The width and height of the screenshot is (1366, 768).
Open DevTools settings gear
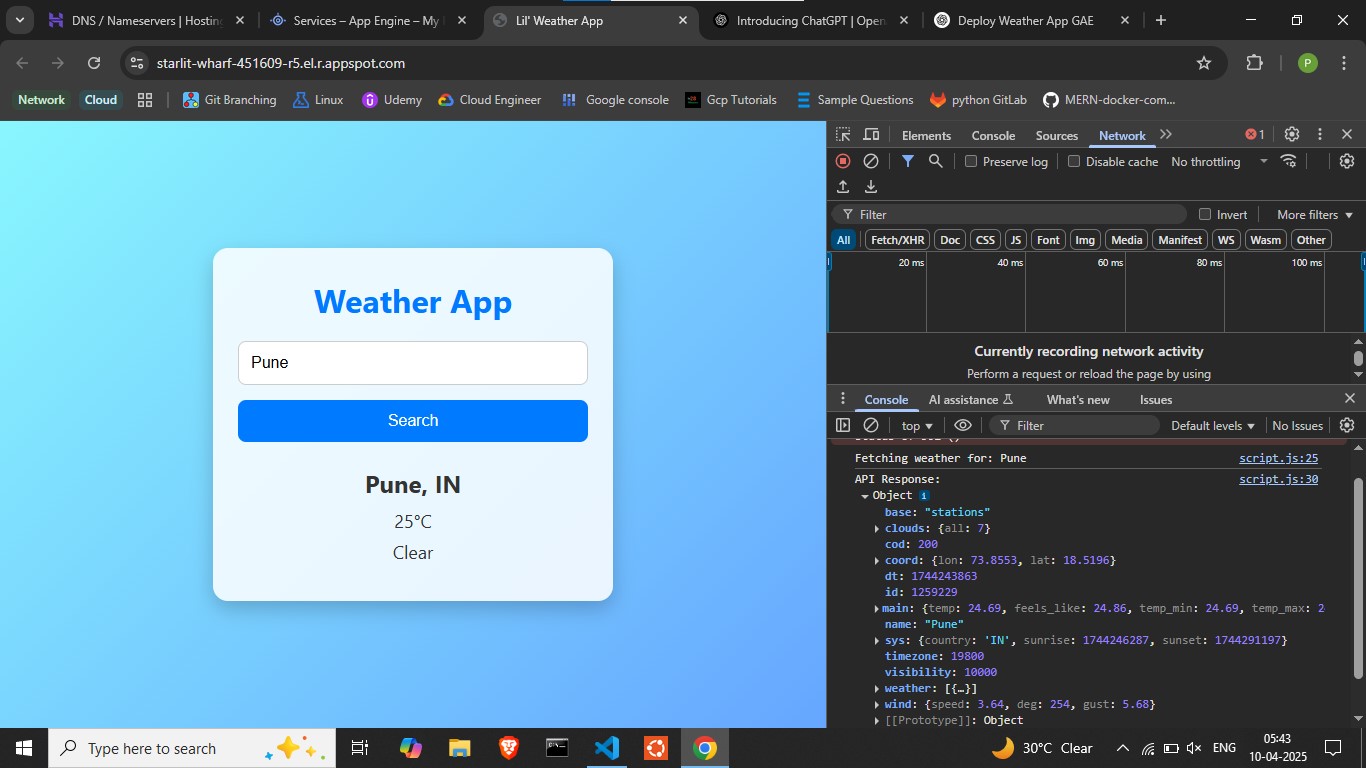(1291, 134)
